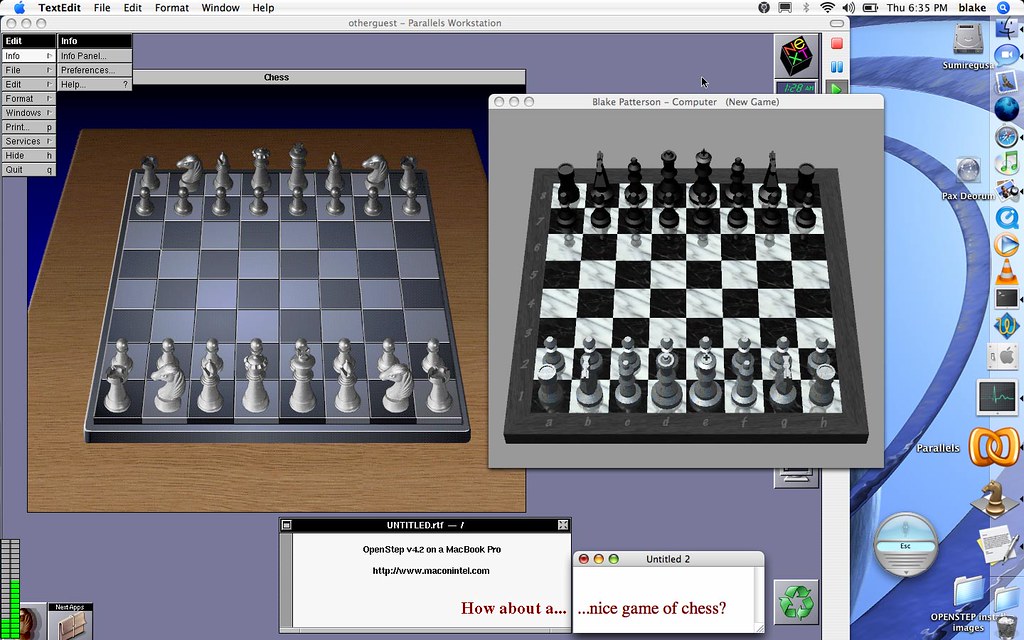Click the Spotlight search icon
The height and width of the screenshot is (640, 1024).
pyautogui.click(x=1003, y=8)
